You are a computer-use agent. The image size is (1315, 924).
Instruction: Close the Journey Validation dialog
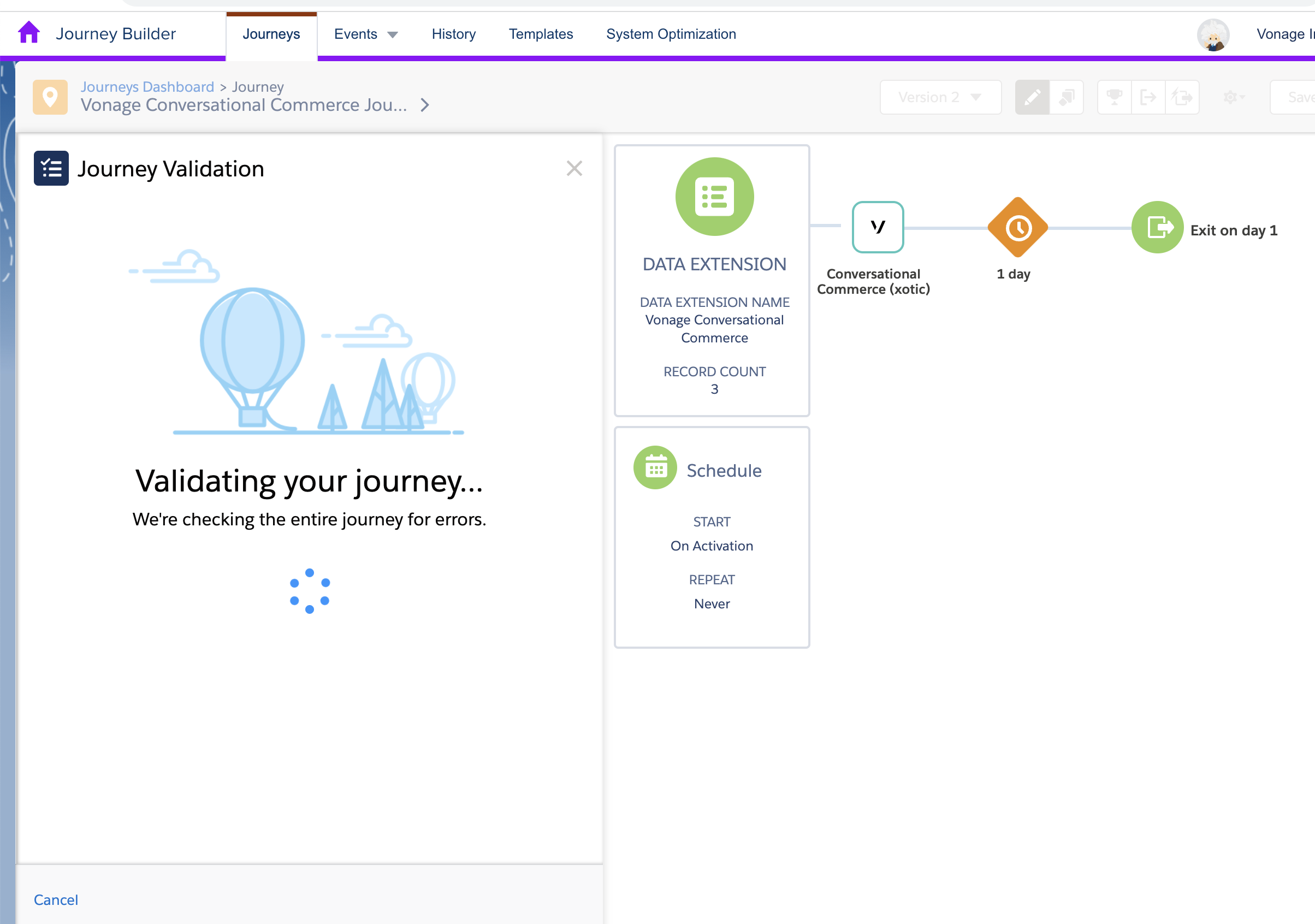click(x=574, y=168)
